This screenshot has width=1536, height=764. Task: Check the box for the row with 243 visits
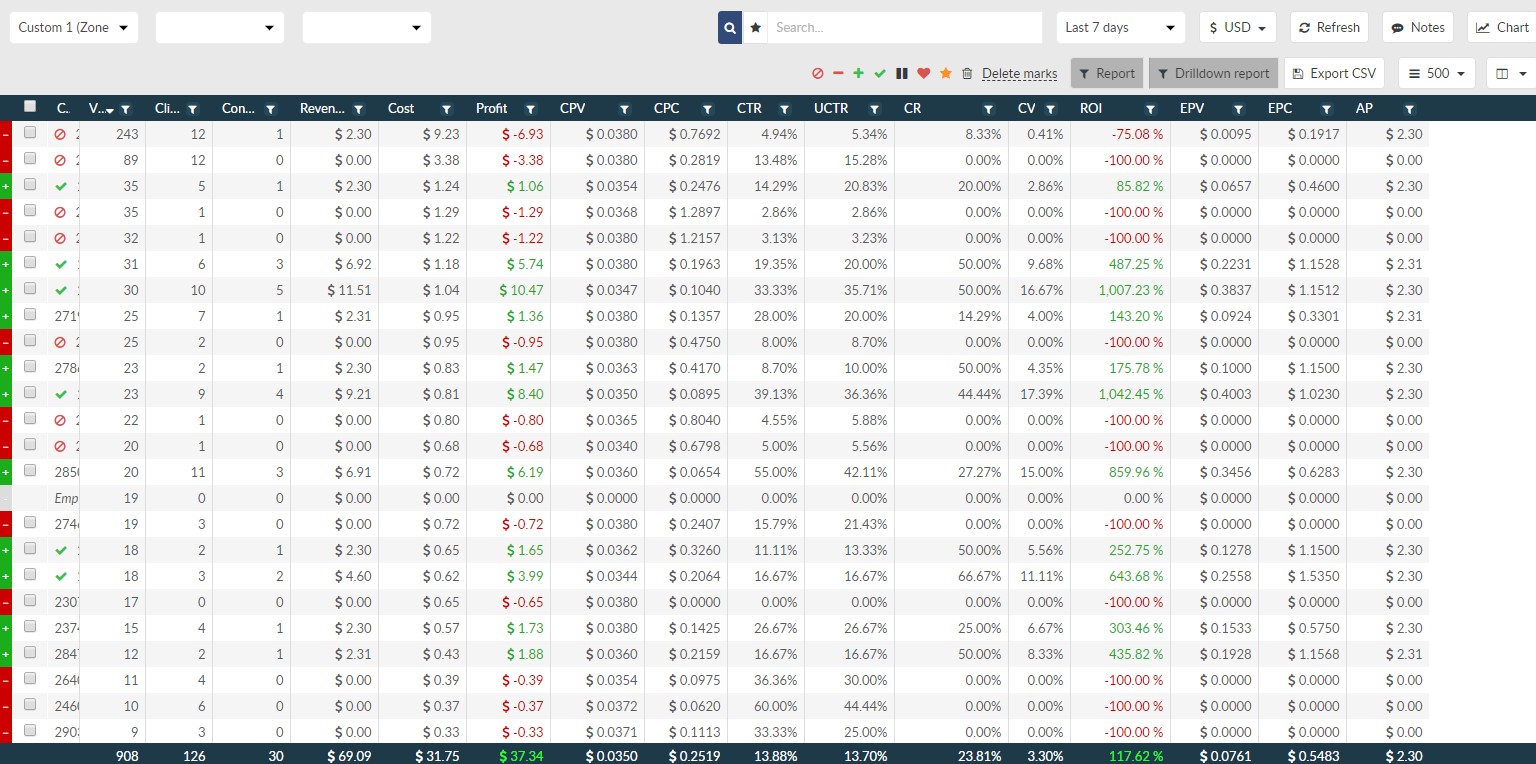30,133
